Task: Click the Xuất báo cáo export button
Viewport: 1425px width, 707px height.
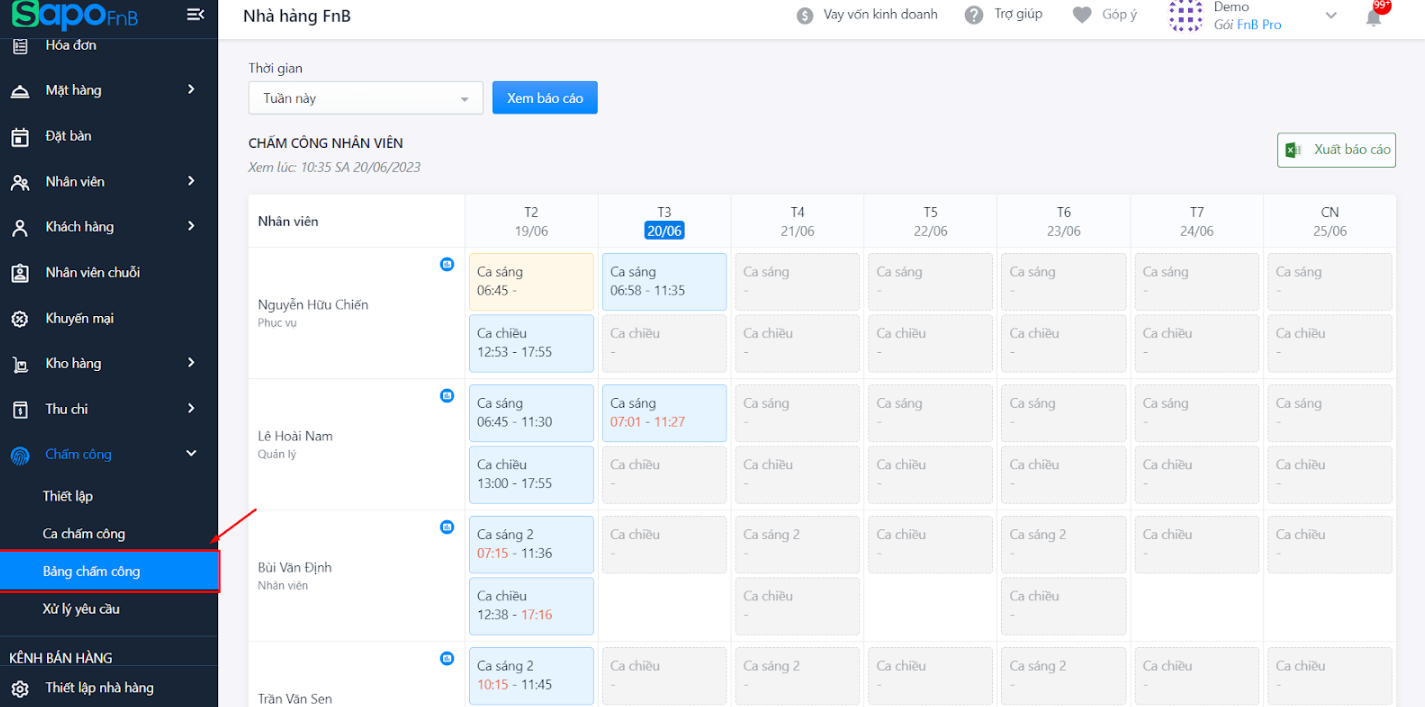Action: pos(1336,150)
